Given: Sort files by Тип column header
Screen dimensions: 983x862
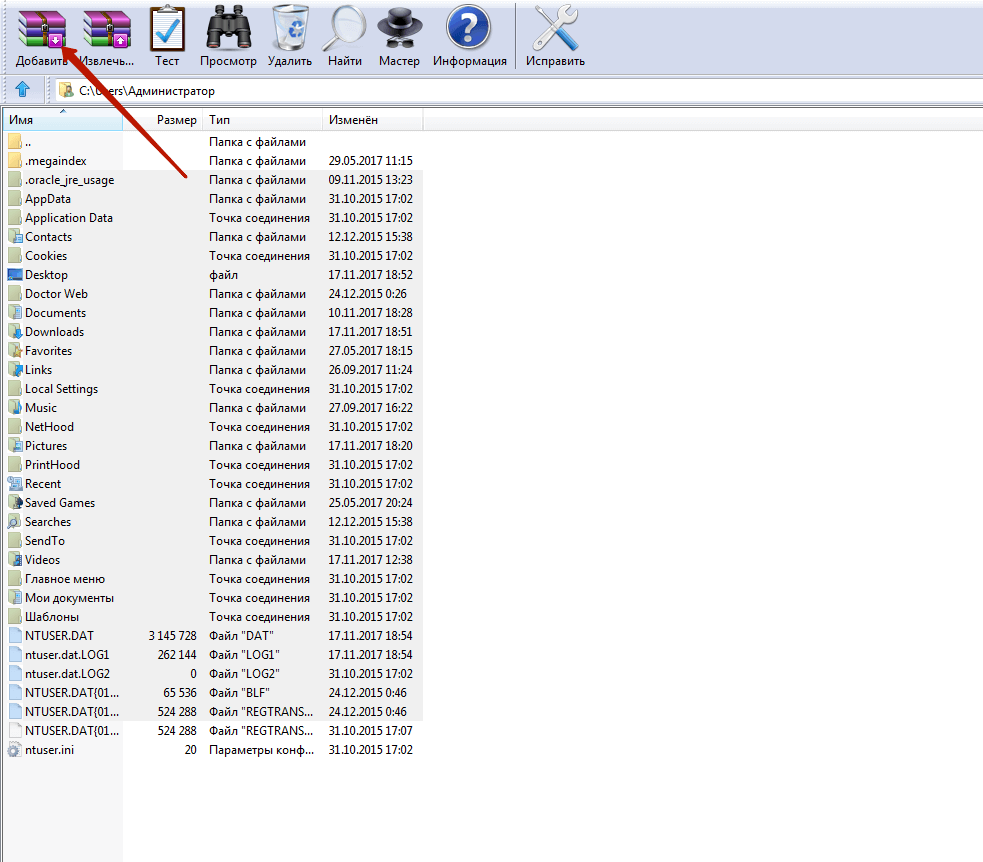Looking at the screenshot, I should coord(262,120).
